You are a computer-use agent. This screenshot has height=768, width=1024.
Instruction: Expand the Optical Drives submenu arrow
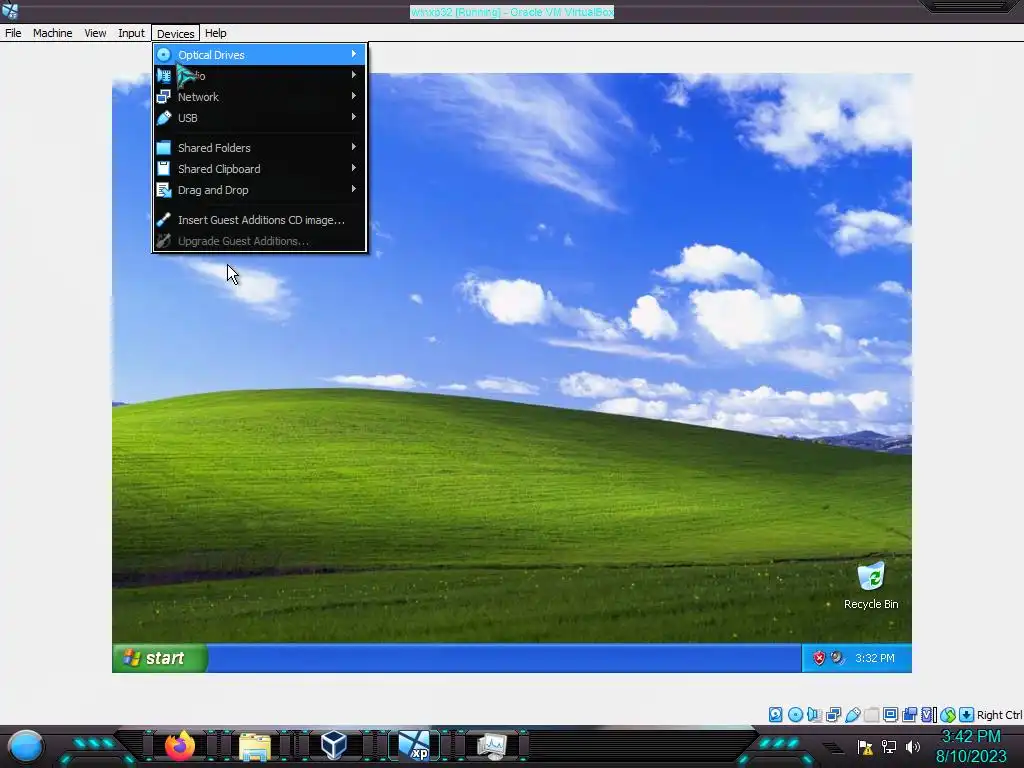click(354, 54)
